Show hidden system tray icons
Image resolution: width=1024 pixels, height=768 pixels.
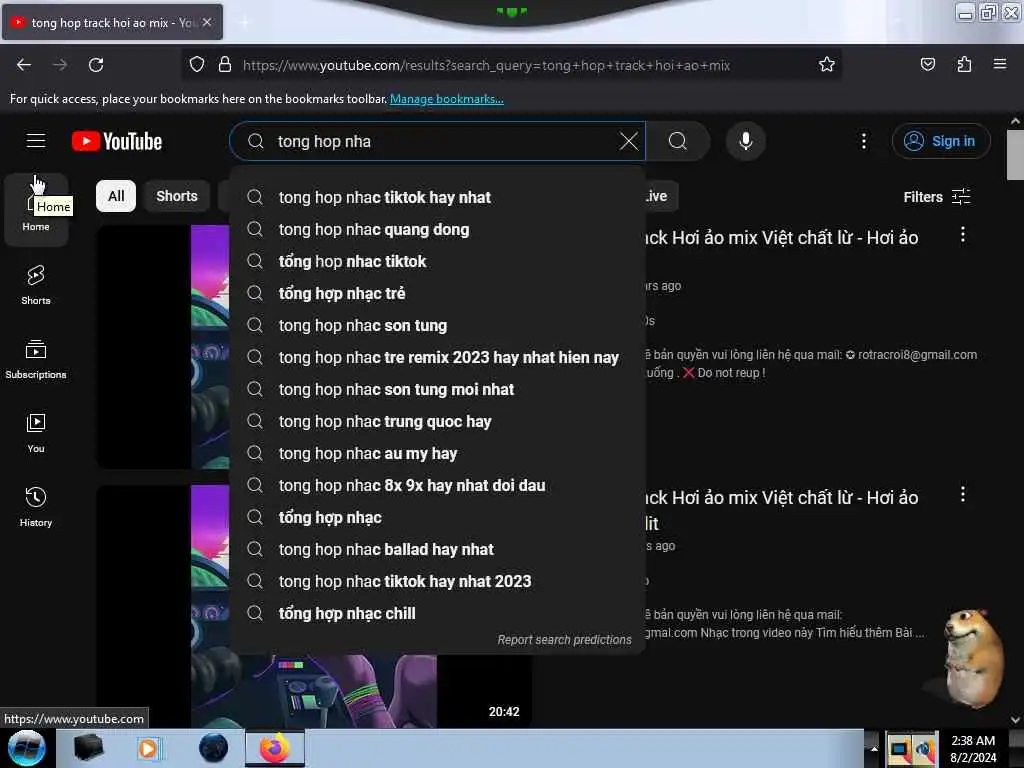(x=874, y=748)
